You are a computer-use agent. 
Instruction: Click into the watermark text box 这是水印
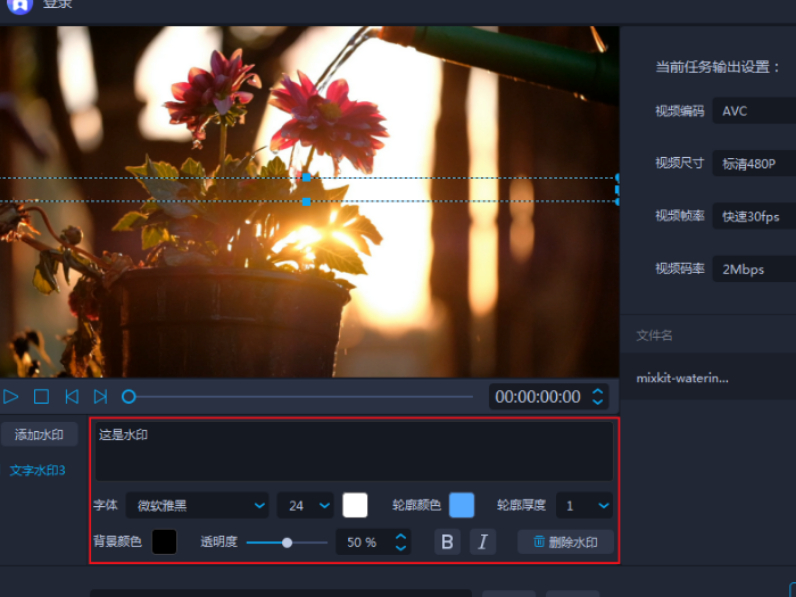point(354,451)
